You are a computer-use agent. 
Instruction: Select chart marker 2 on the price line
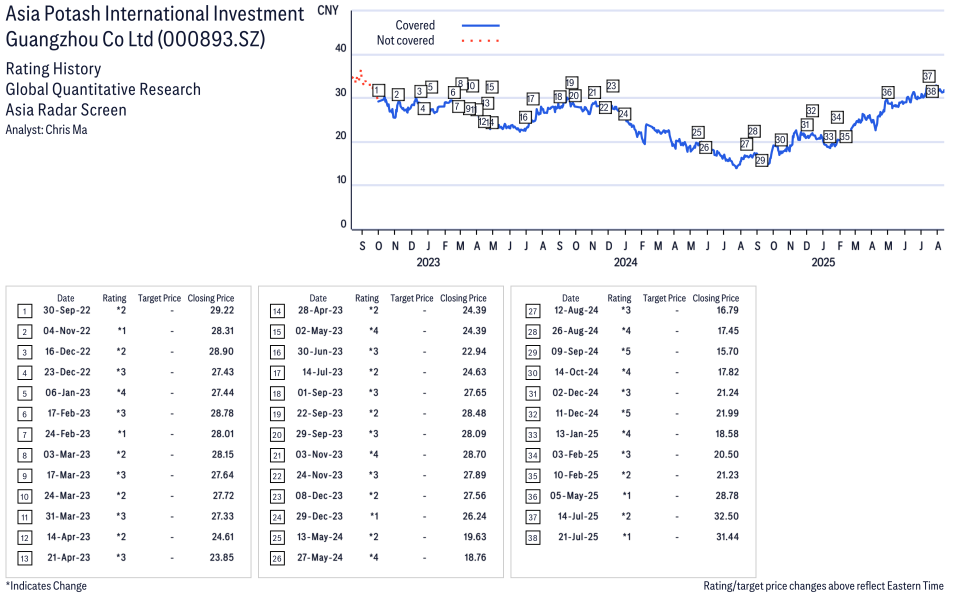pyautogui.click(x=398, y=94)
